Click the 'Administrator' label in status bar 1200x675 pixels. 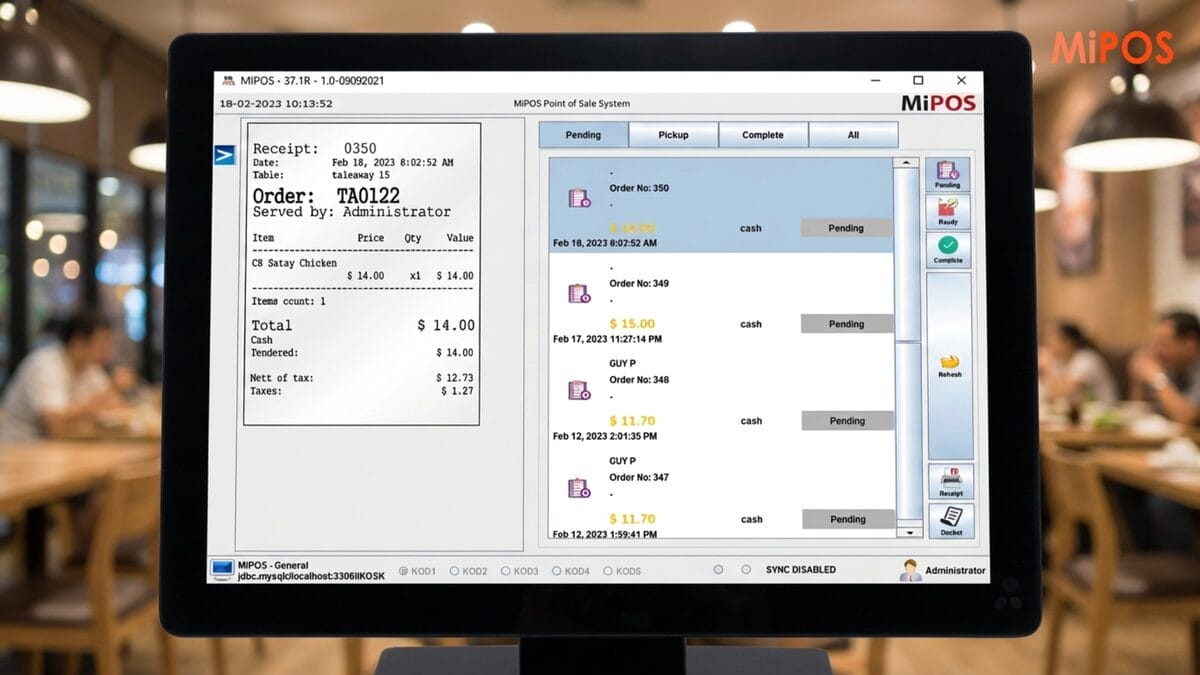[955, 571]
